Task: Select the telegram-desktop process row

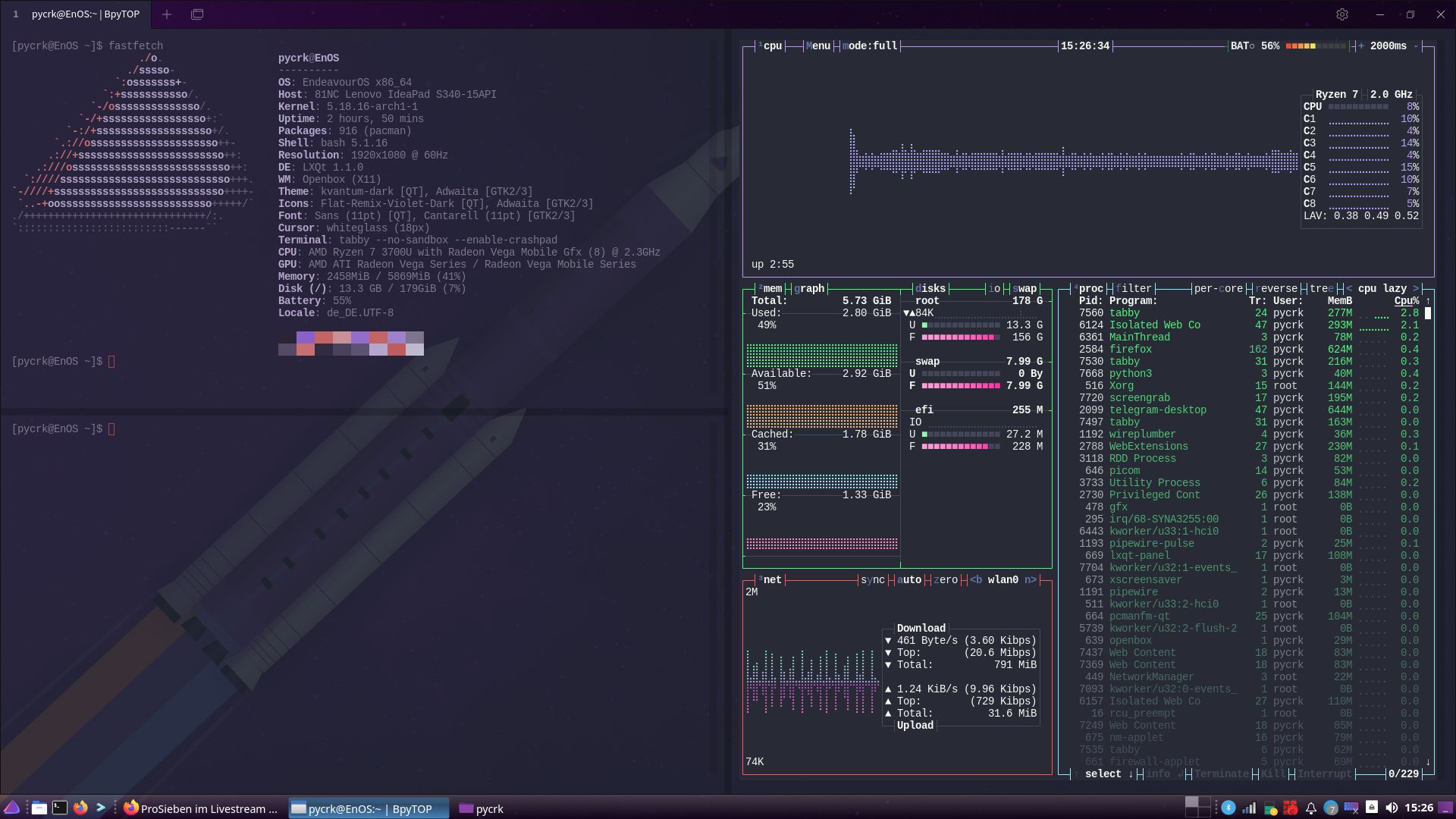Action: tap(1249, 410)
